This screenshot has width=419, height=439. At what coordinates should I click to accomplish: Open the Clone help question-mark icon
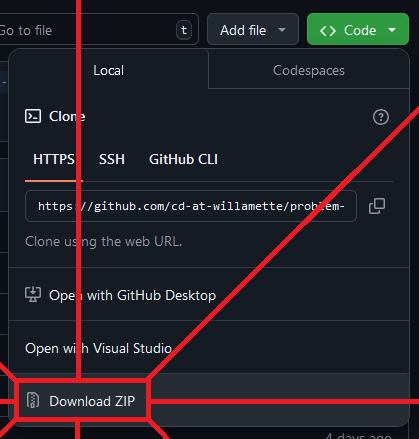pyautogui.click(x=381, y=117)
